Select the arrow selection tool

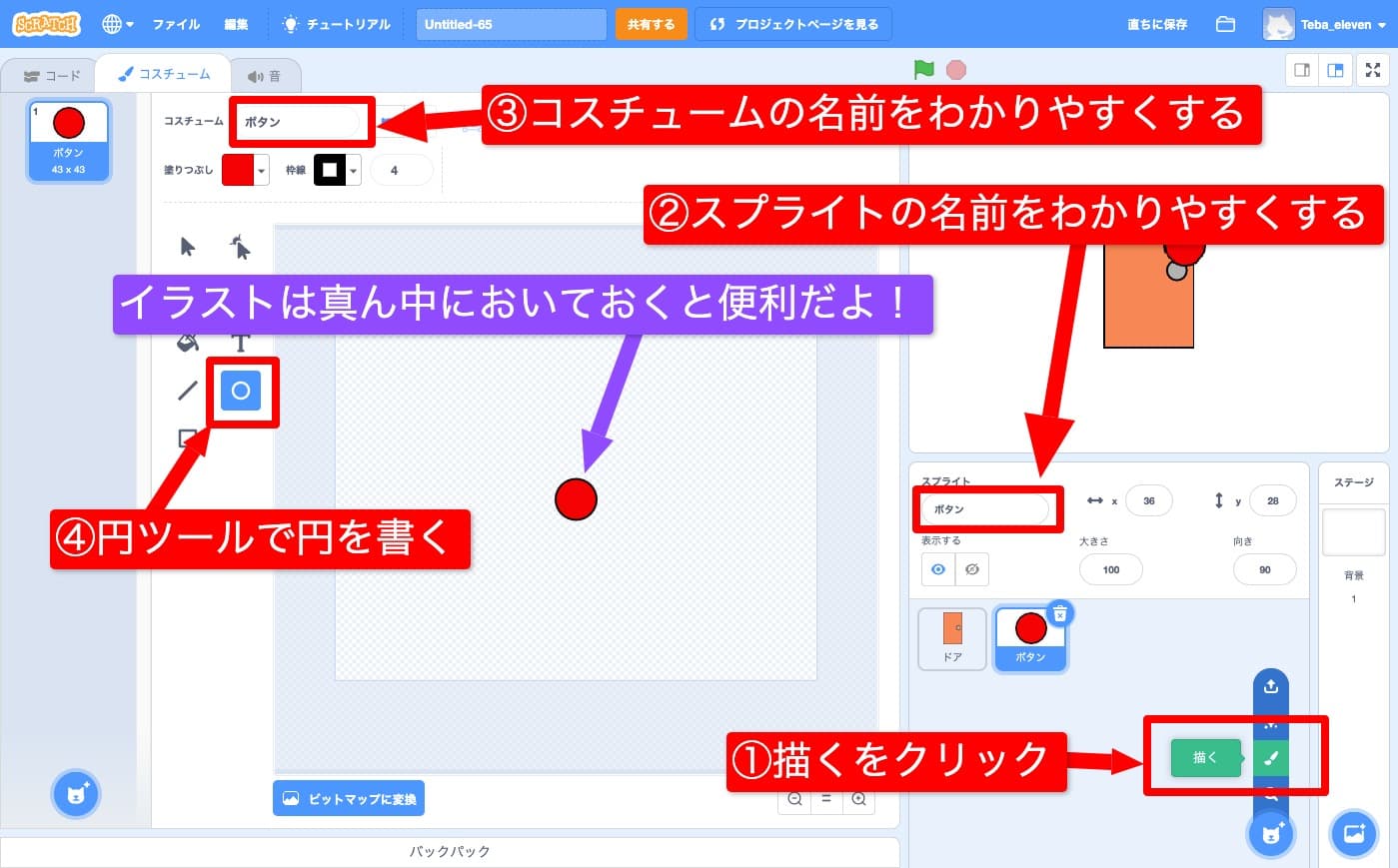[x=186, y=247]
